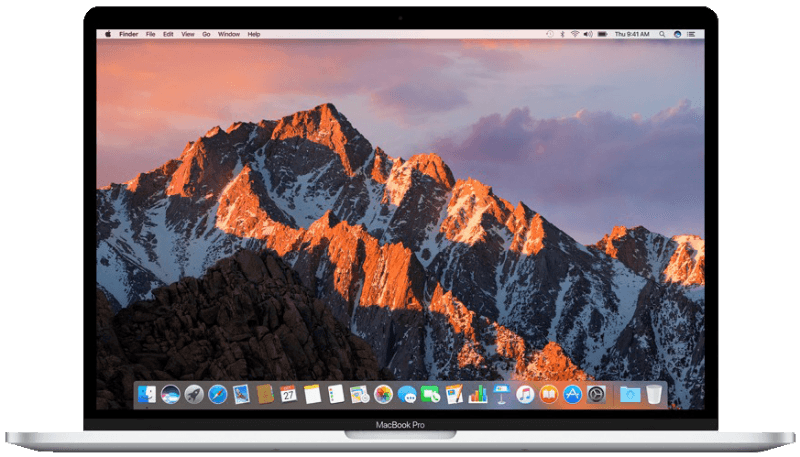
Task: Launch Siri from the Dock
Action: [170, 395]
